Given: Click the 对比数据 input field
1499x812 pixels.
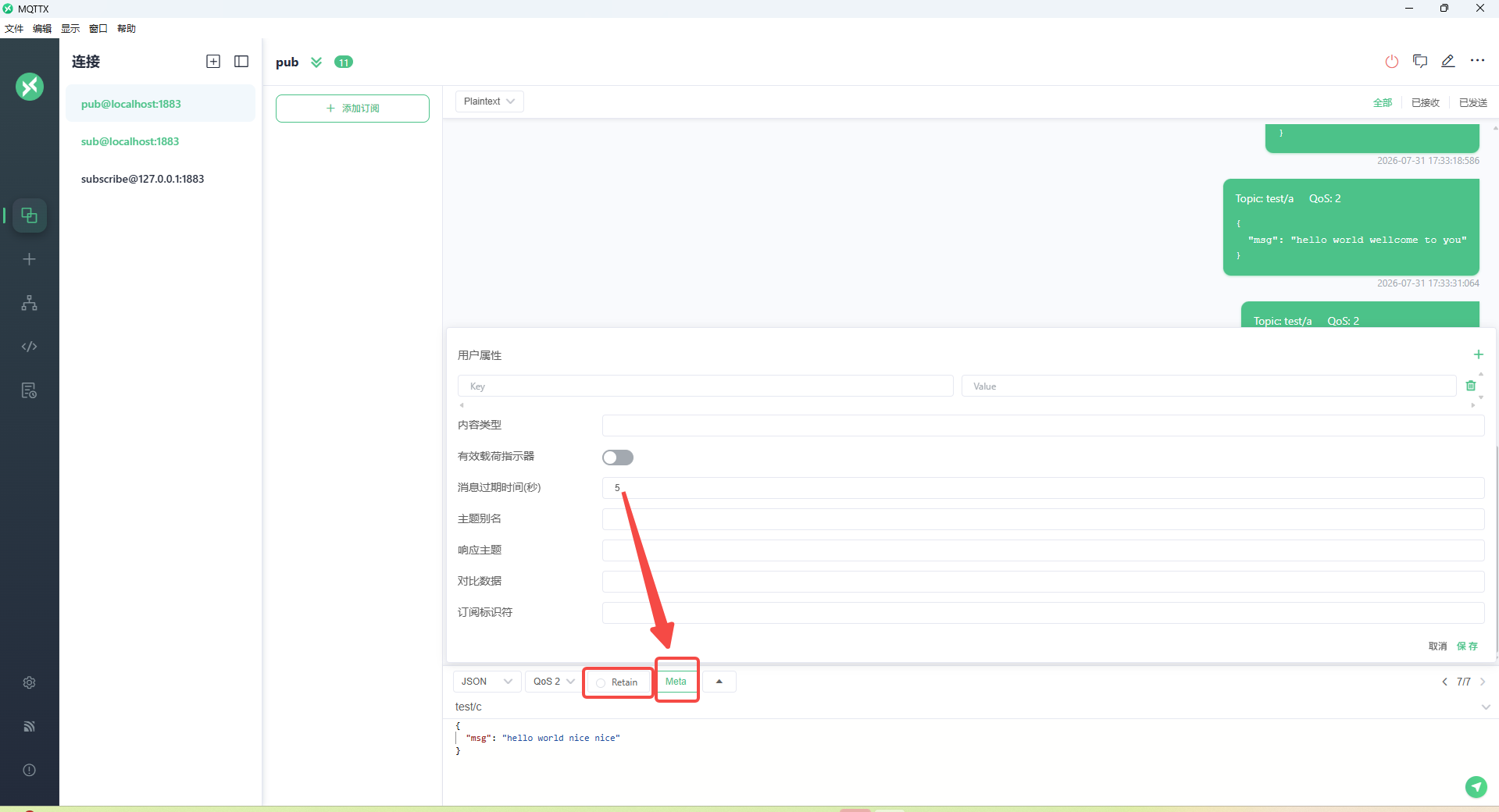Looking at the screenshot, I should [x=1043, y=582].
